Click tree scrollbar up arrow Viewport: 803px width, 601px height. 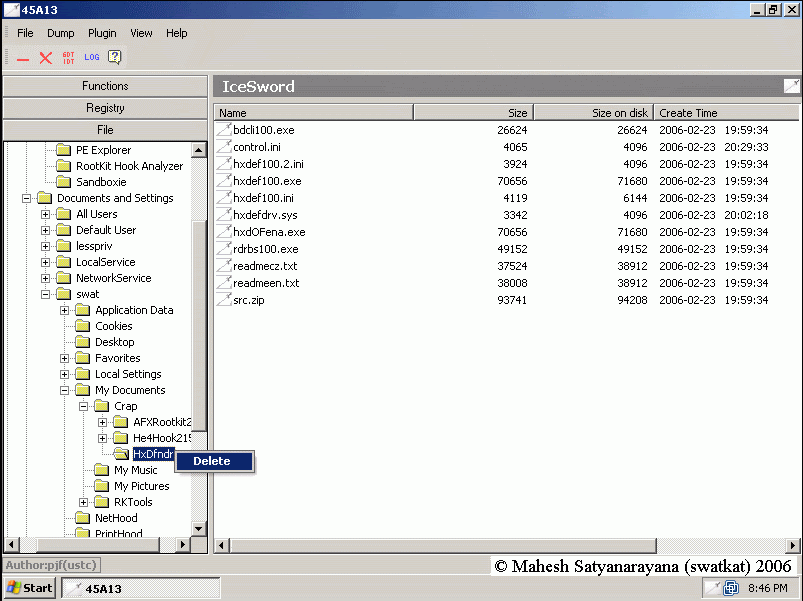199,150
